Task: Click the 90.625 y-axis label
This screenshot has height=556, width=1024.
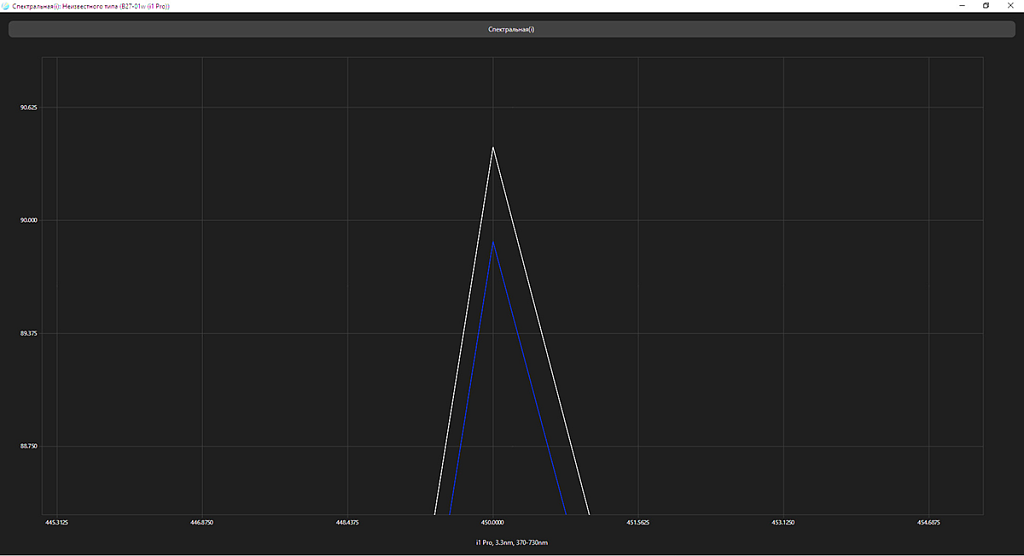Action: (x=29, y=107)
